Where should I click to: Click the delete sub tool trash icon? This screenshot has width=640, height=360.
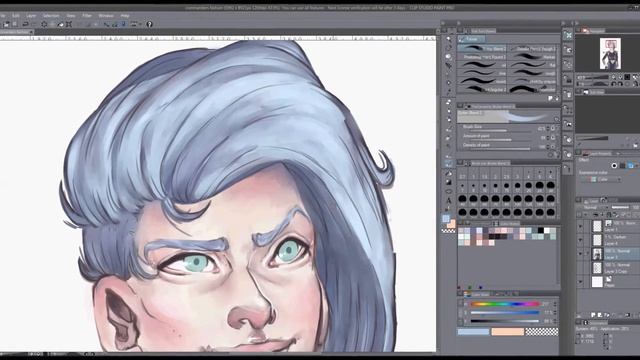click(x=557, y=98)
